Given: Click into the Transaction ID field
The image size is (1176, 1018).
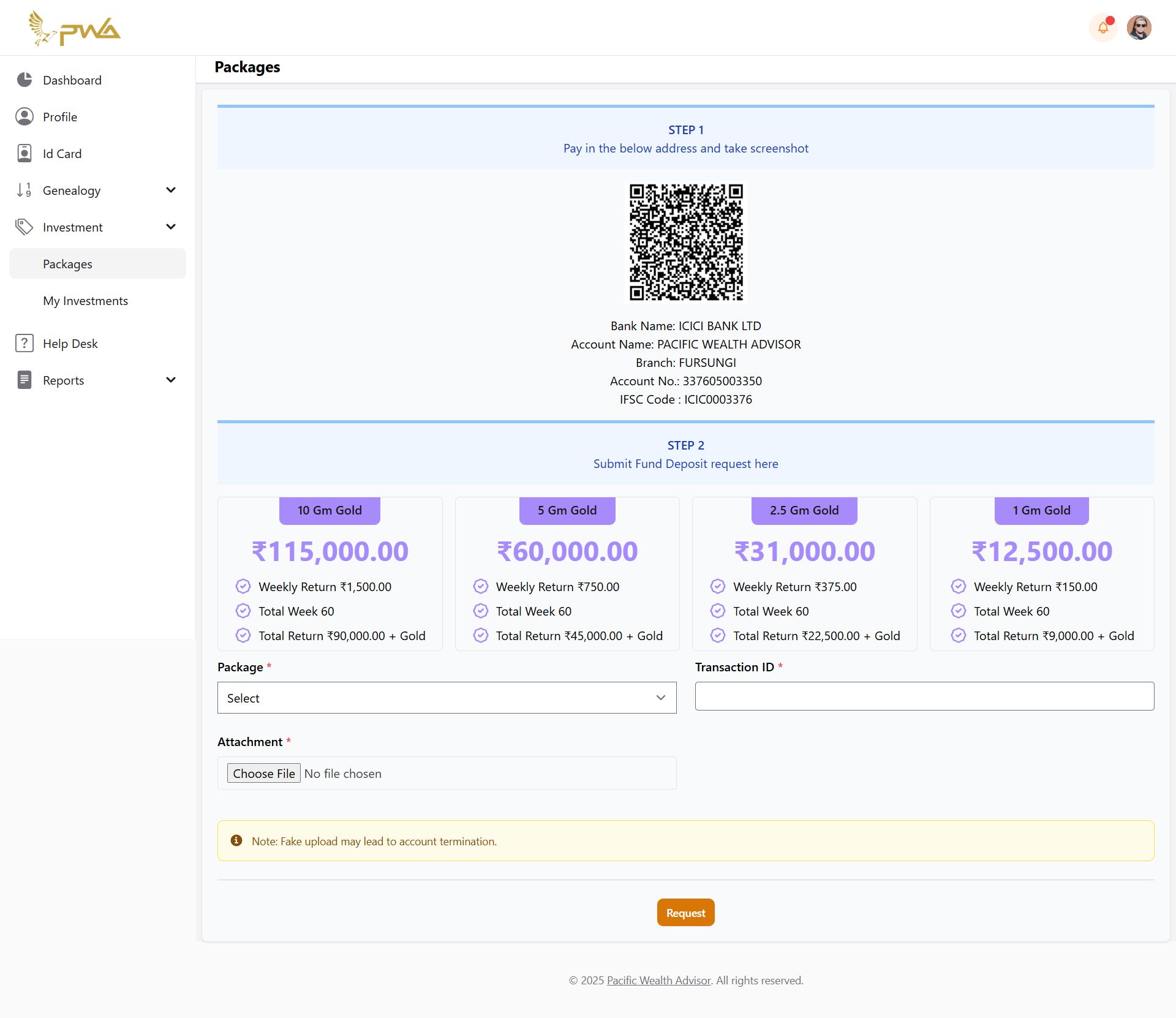Looking at the screenshot, I should pos(924,696).
